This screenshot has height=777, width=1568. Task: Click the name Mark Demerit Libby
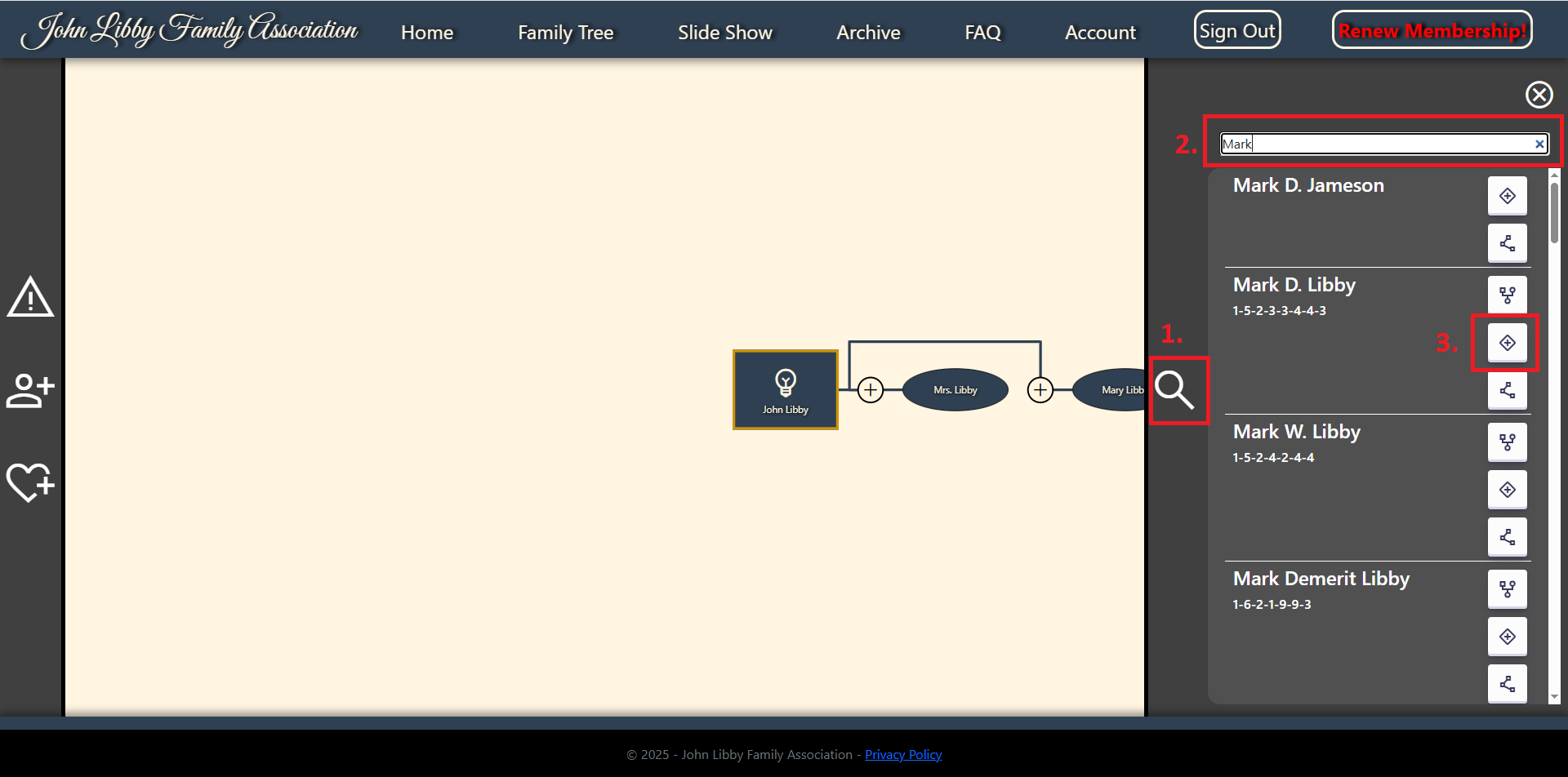pyautogui.click(x=1321, y=579)
